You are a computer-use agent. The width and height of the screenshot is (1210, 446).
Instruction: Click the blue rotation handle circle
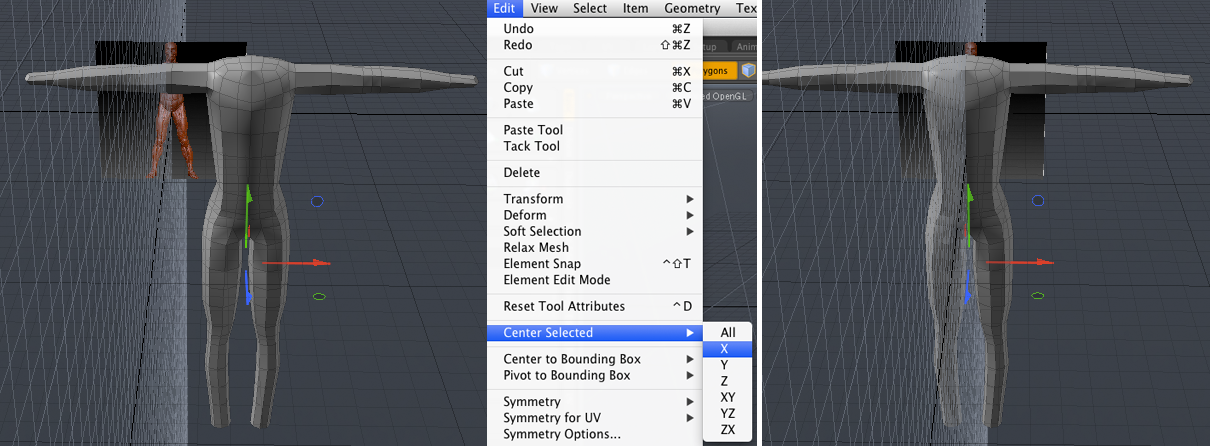click(317, 202)
